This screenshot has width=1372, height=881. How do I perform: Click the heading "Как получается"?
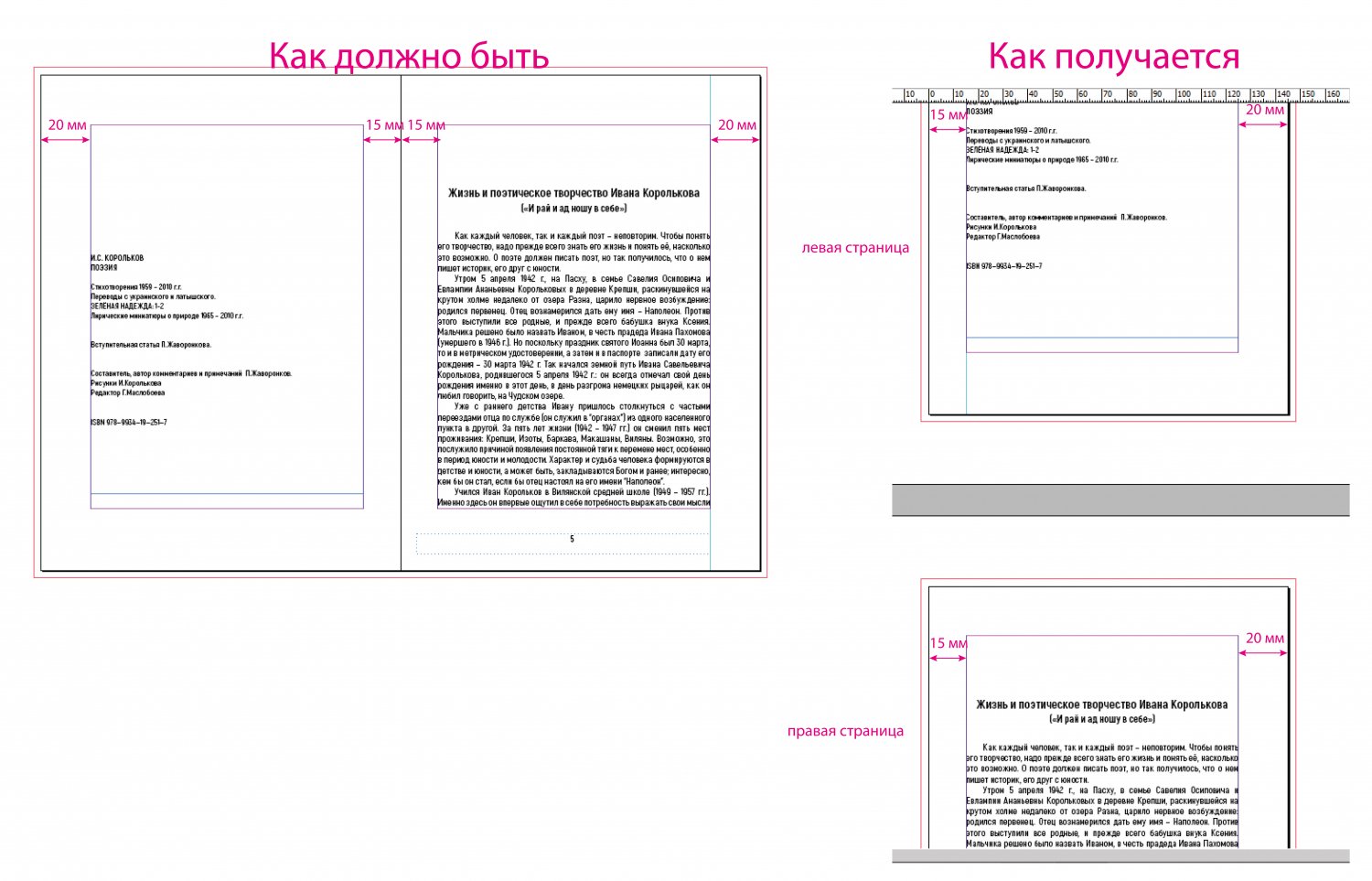click(x=1113, y=56)
